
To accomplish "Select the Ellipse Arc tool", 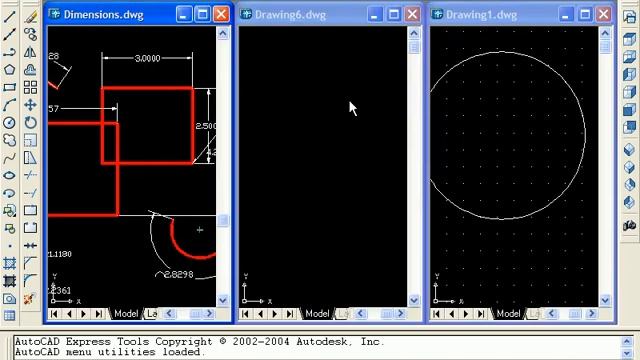I will click(x=9, y=193).
